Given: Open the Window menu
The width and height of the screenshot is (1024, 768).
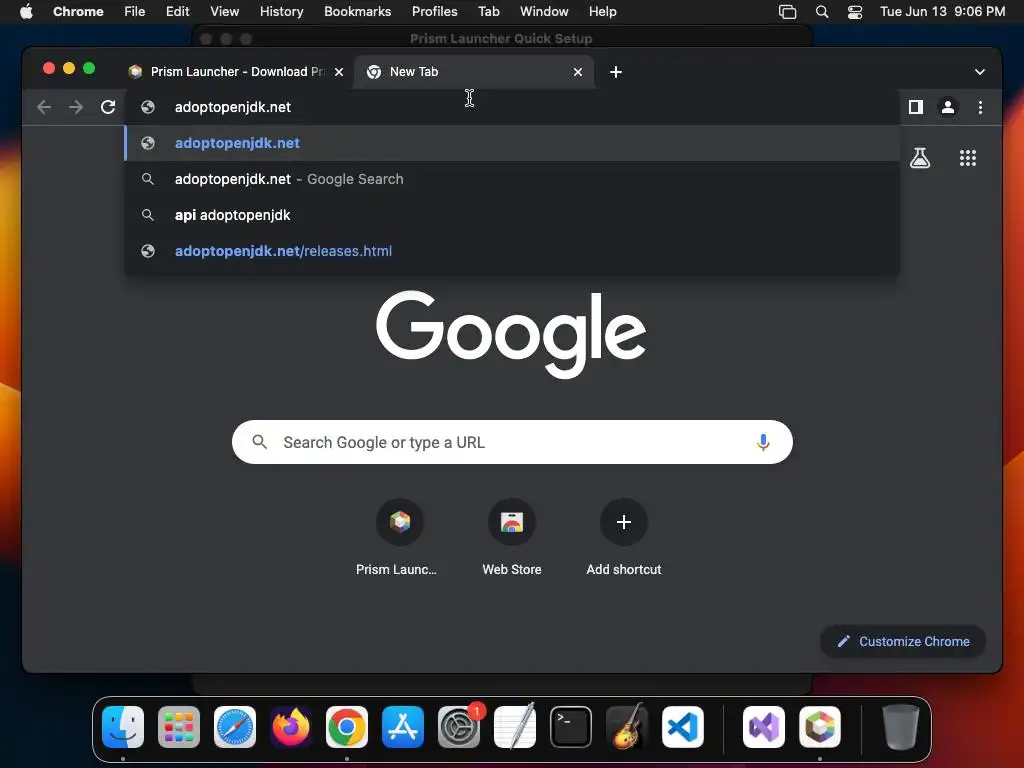Looking at the screenshot, I should [x=544, y=12].
